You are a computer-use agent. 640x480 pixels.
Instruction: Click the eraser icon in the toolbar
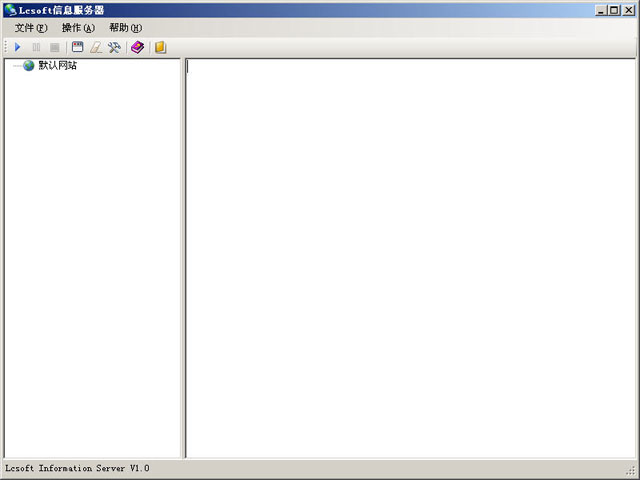click(95, 47)
